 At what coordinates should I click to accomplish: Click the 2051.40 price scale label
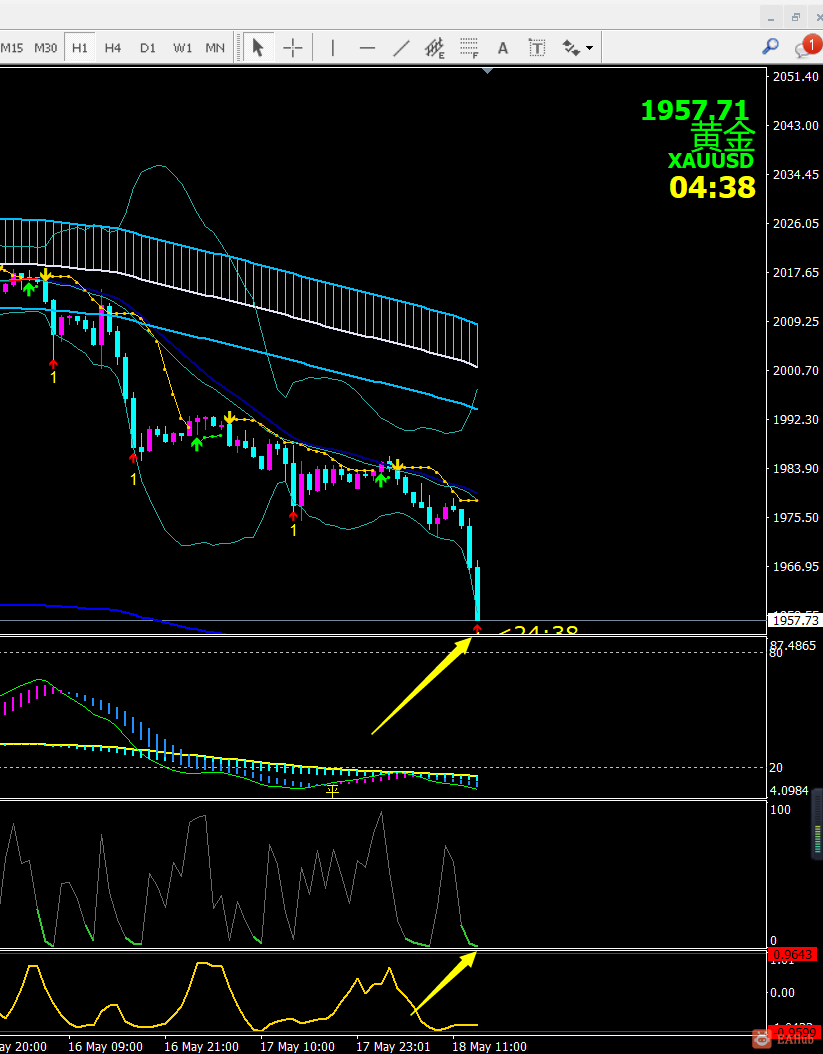(795, 76)
